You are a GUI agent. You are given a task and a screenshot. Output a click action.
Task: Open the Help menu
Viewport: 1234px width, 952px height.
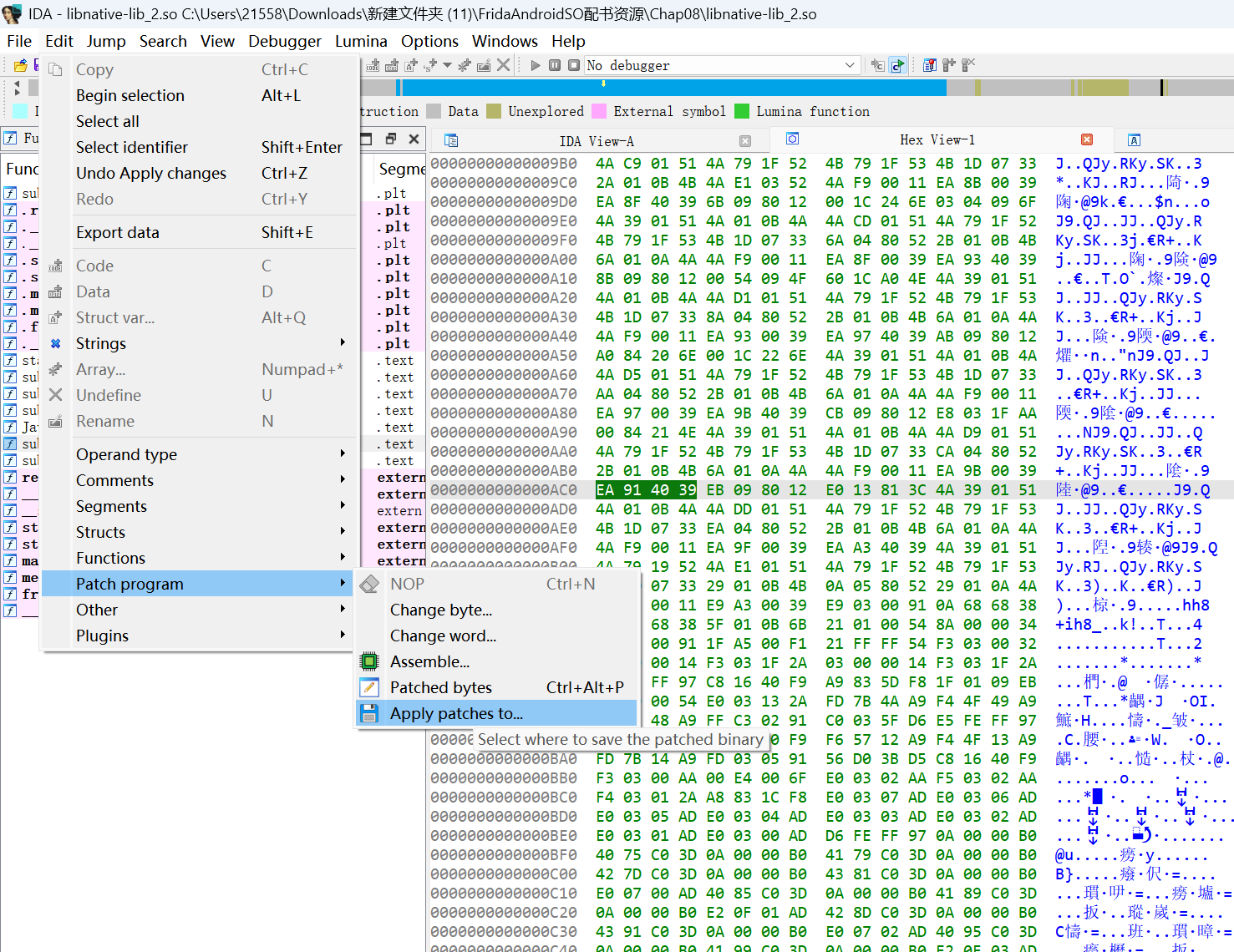(568, 41)
